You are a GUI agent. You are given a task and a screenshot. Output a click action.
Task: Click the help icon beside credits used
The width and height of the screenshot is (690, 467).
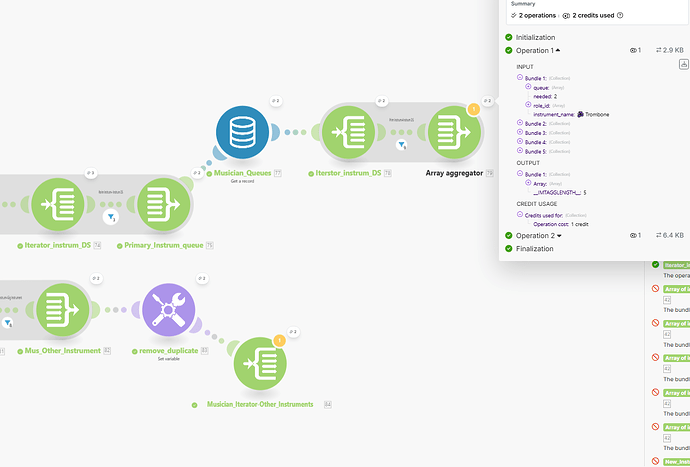pyautogui.click(x=620, y=15)
